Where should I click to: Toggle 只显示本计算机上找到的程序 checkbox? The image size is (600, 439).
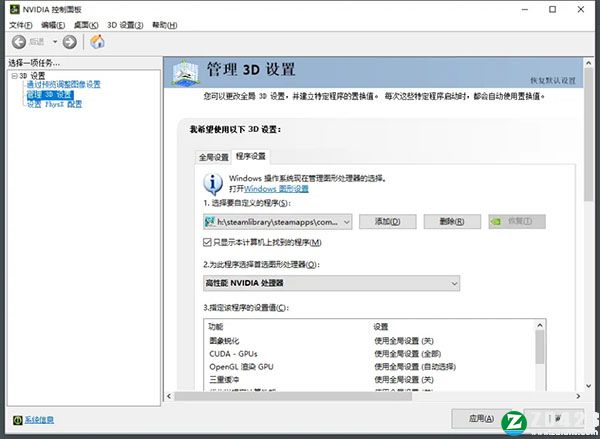[x=207, y=242]
